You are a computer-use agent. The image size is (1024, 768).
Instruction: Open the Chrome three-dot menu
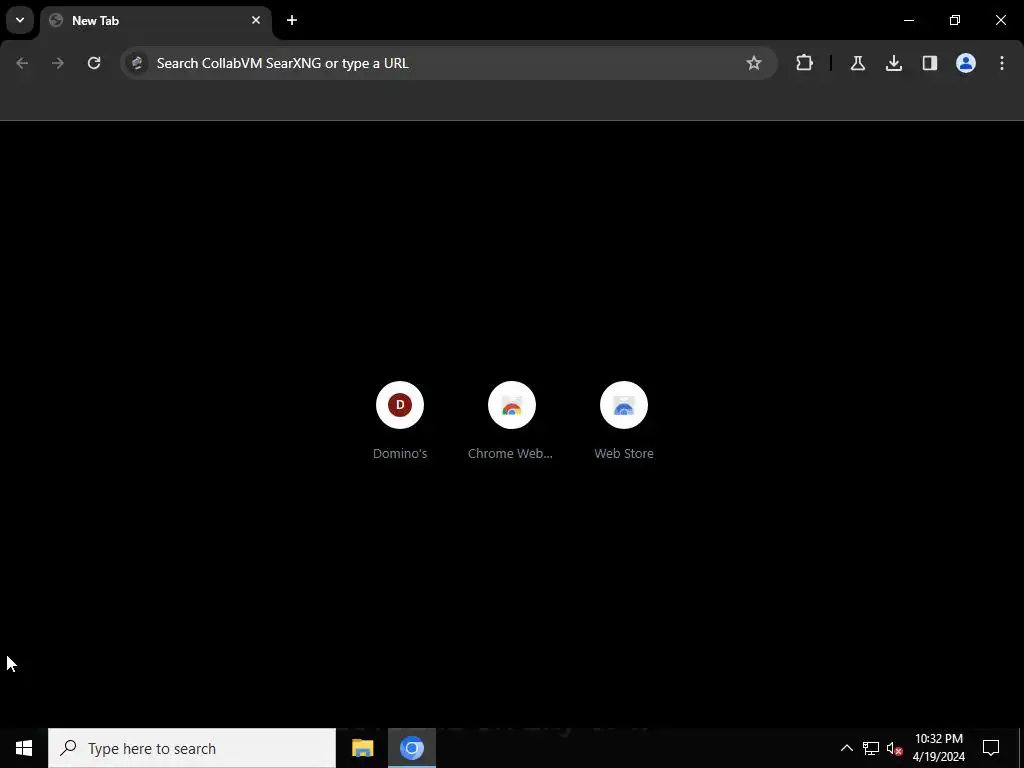[x=1002, y=63]
